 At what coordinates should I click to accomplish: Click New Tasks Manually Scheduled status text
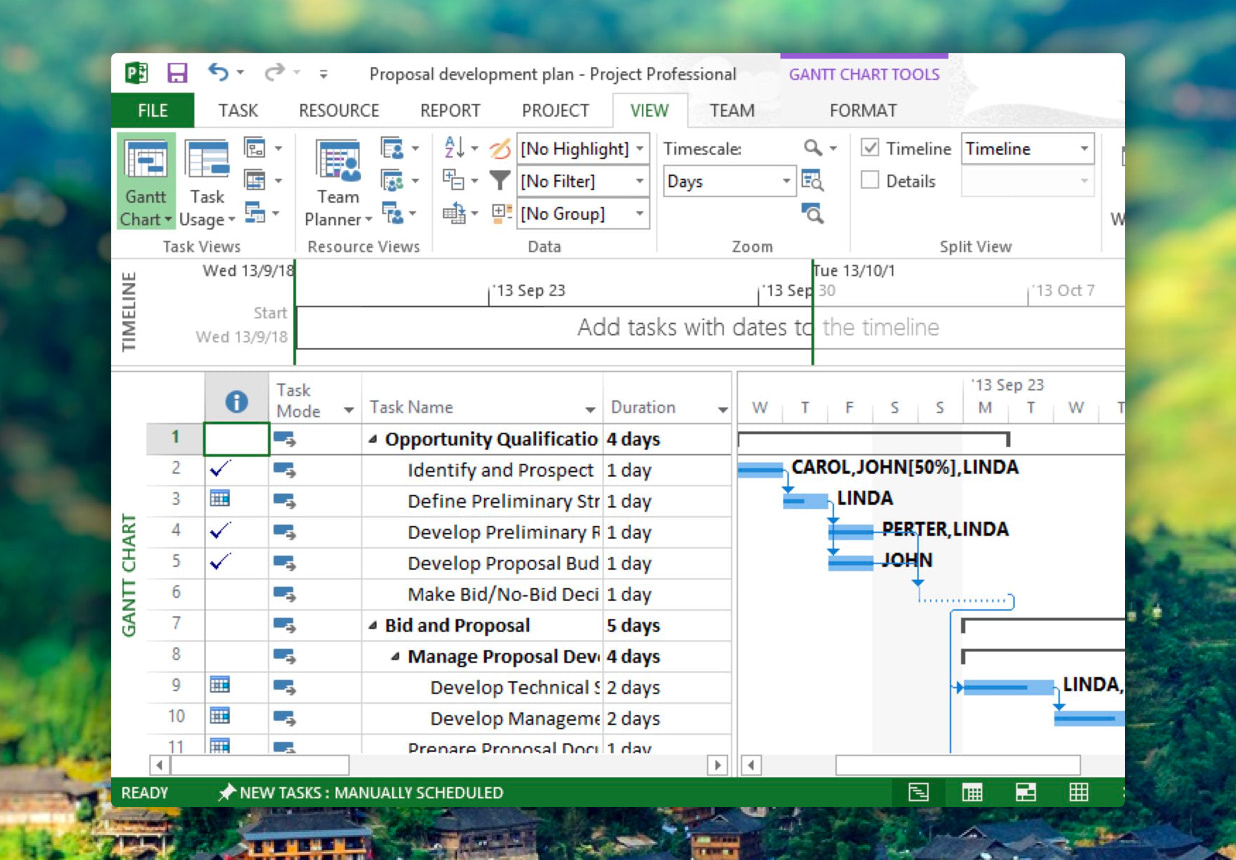coord(370,793)
